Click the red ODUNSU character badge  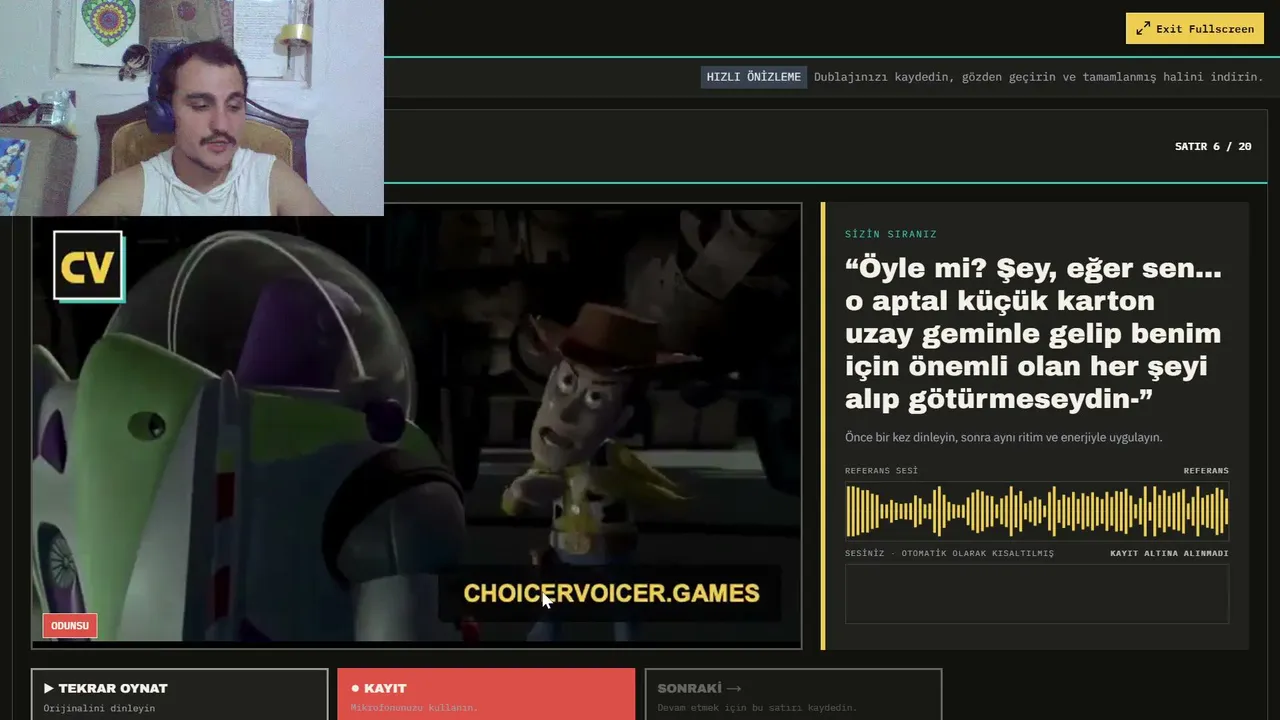point(70,626)
